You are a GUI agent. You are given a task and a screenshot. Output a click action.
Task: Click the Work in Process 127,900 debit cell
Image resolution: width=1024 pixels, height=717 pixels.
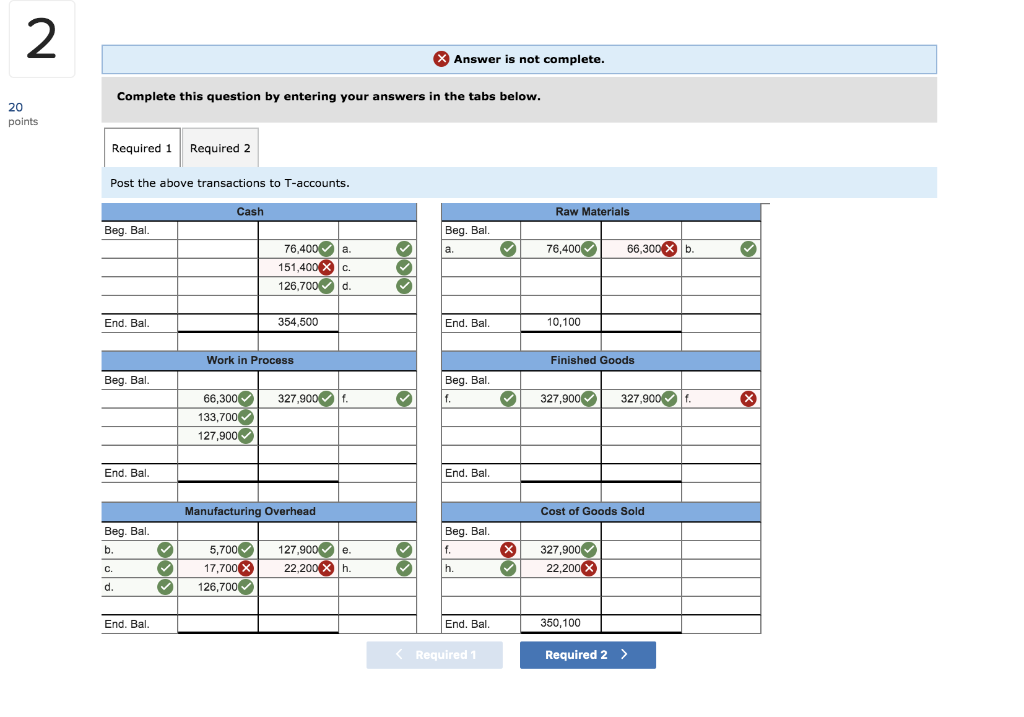click(x=217, y=436)
